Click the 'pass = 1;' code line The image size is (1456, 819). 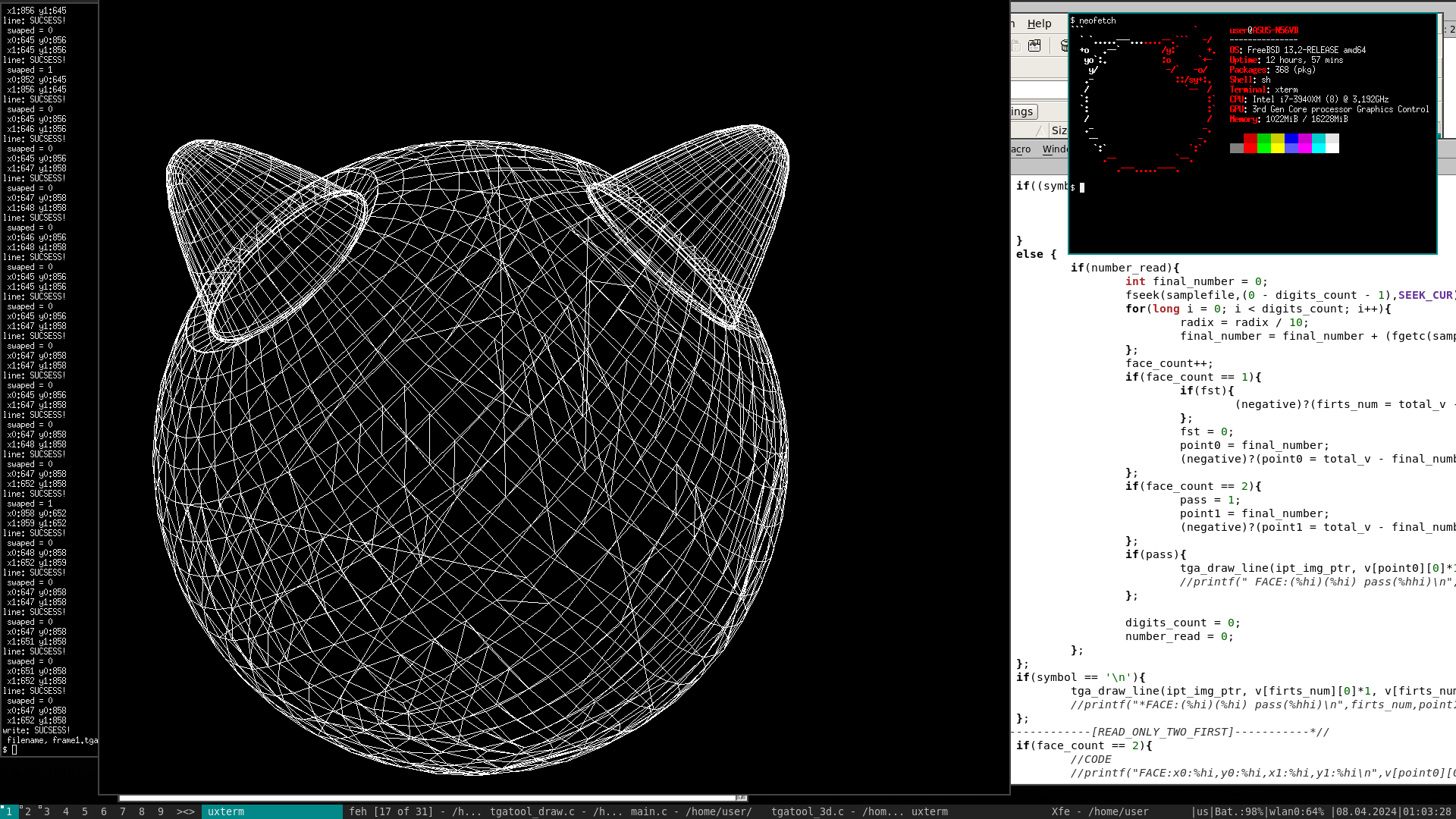[1210, 500]
